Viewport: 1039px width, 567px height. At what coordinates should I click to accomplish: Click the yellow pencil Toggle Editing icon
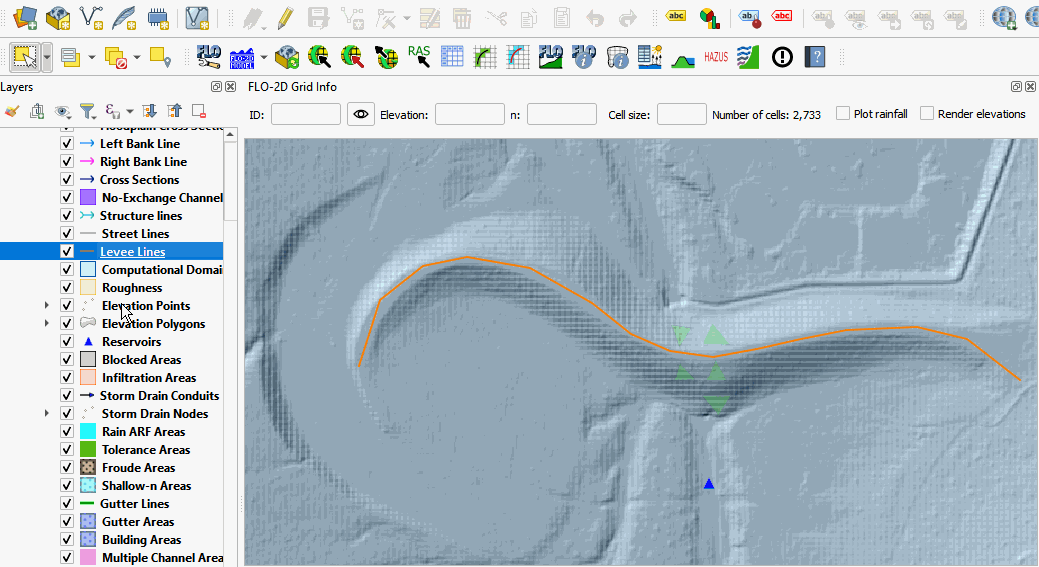[x=285, y=18]
